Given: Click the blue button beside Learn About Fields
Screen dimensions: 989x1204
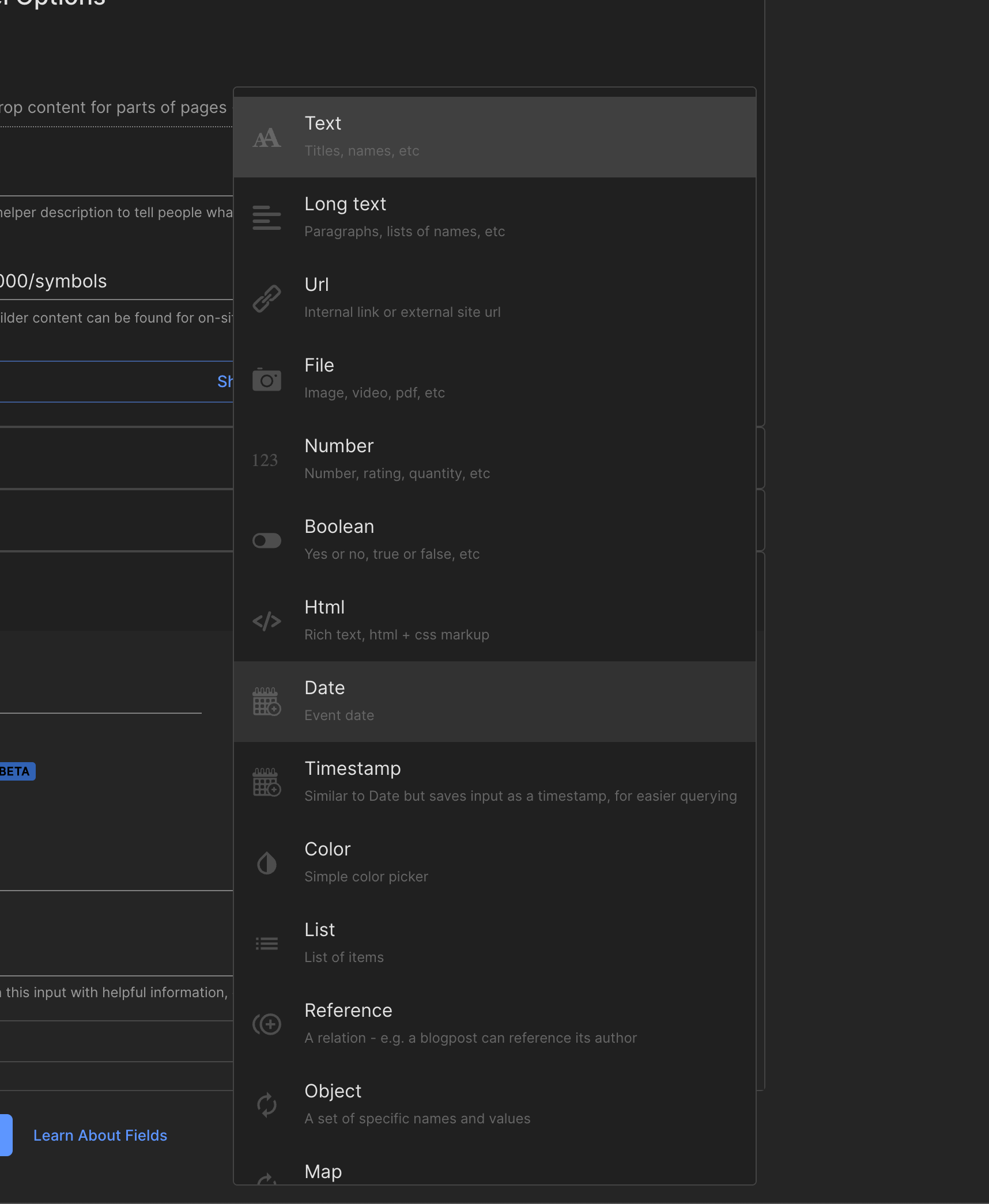Looking at the screenshot, I should [x=5, y=1135].
